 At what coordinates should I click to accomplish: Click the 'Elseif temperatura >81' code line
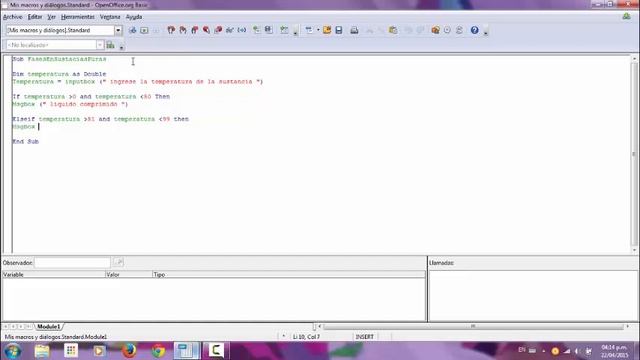coord(100,119)
